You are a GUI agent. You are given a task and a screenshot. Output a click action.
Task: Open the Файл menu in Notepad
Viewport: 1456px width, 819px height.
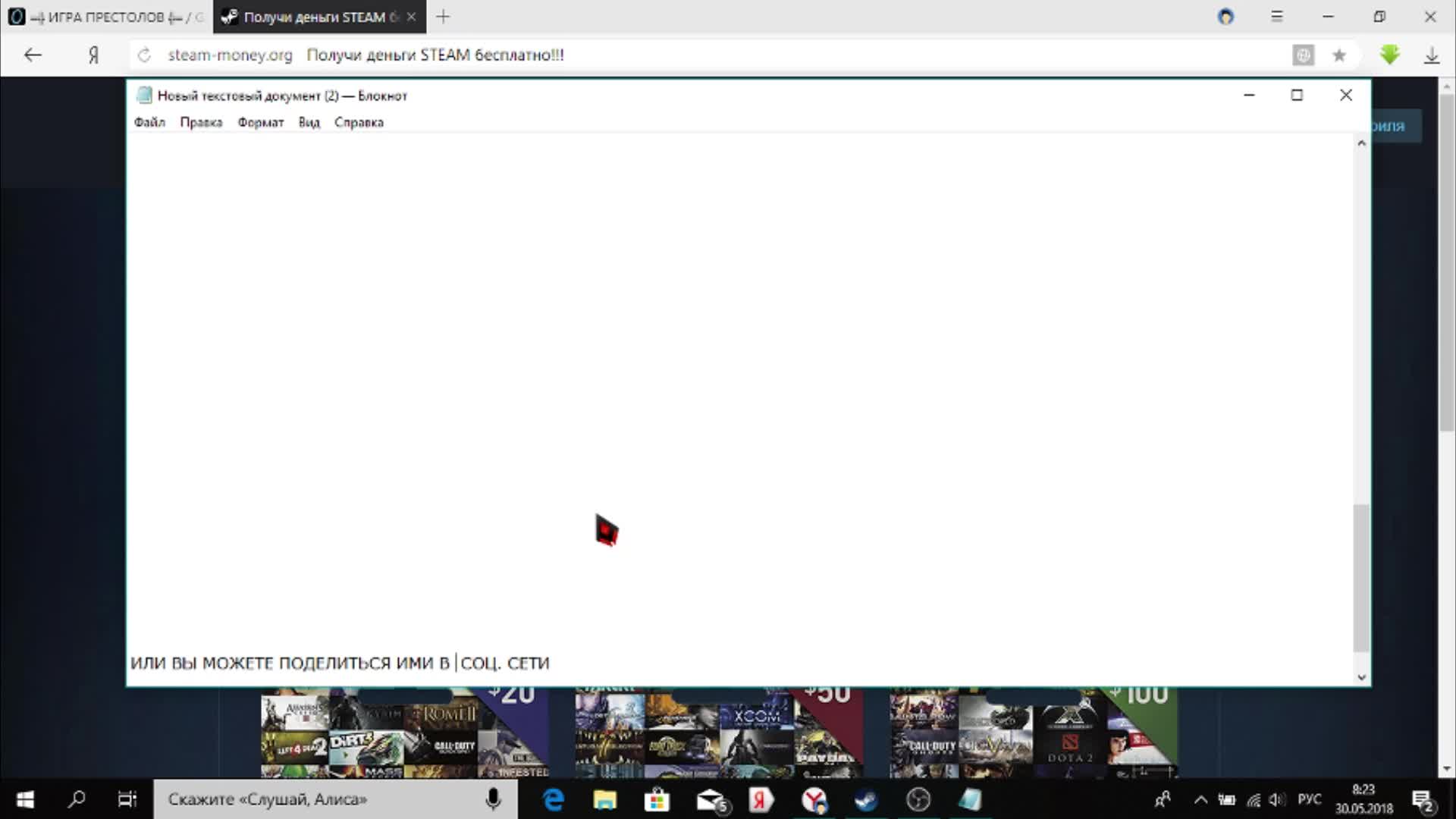pyautogui.click(x=149, y=122)
